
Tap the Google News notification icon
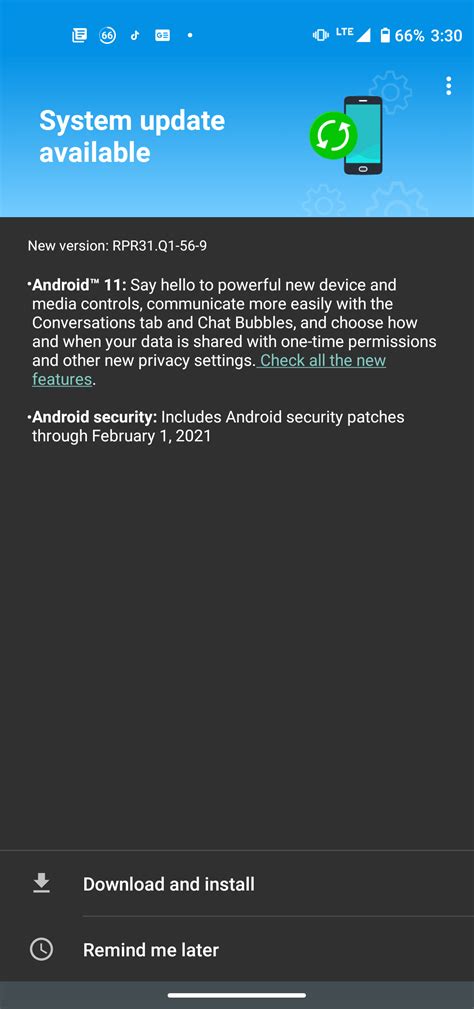tap(162, 35)
